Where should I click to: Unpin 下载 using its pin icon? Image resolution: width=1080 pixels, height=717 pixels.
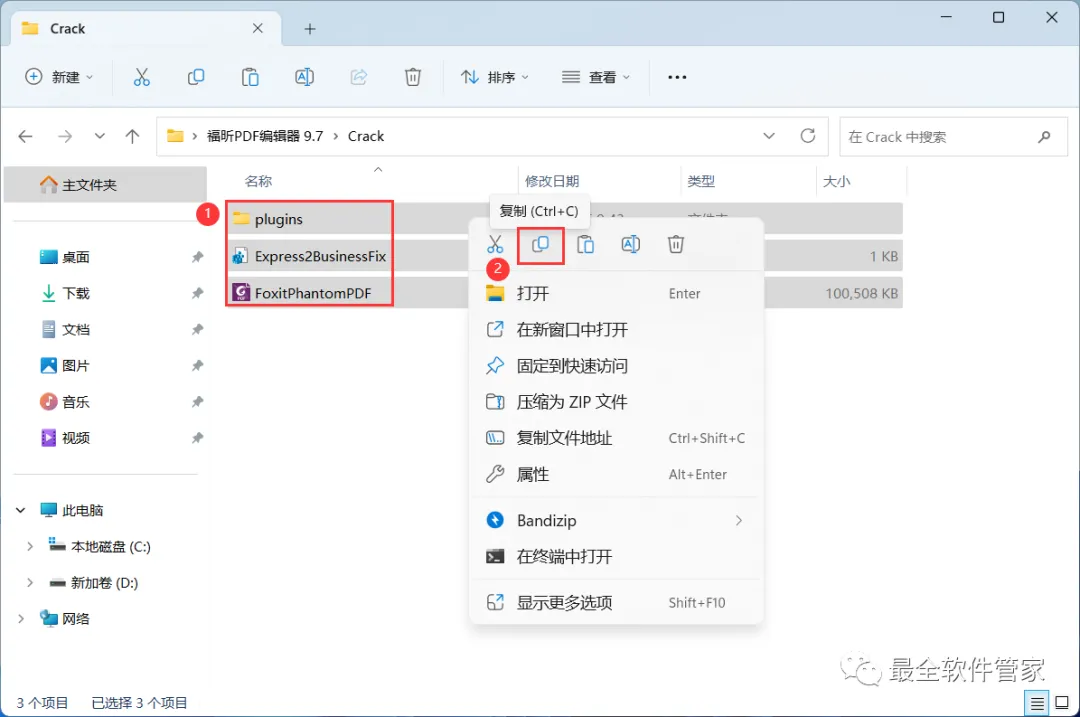coord(198,293)
